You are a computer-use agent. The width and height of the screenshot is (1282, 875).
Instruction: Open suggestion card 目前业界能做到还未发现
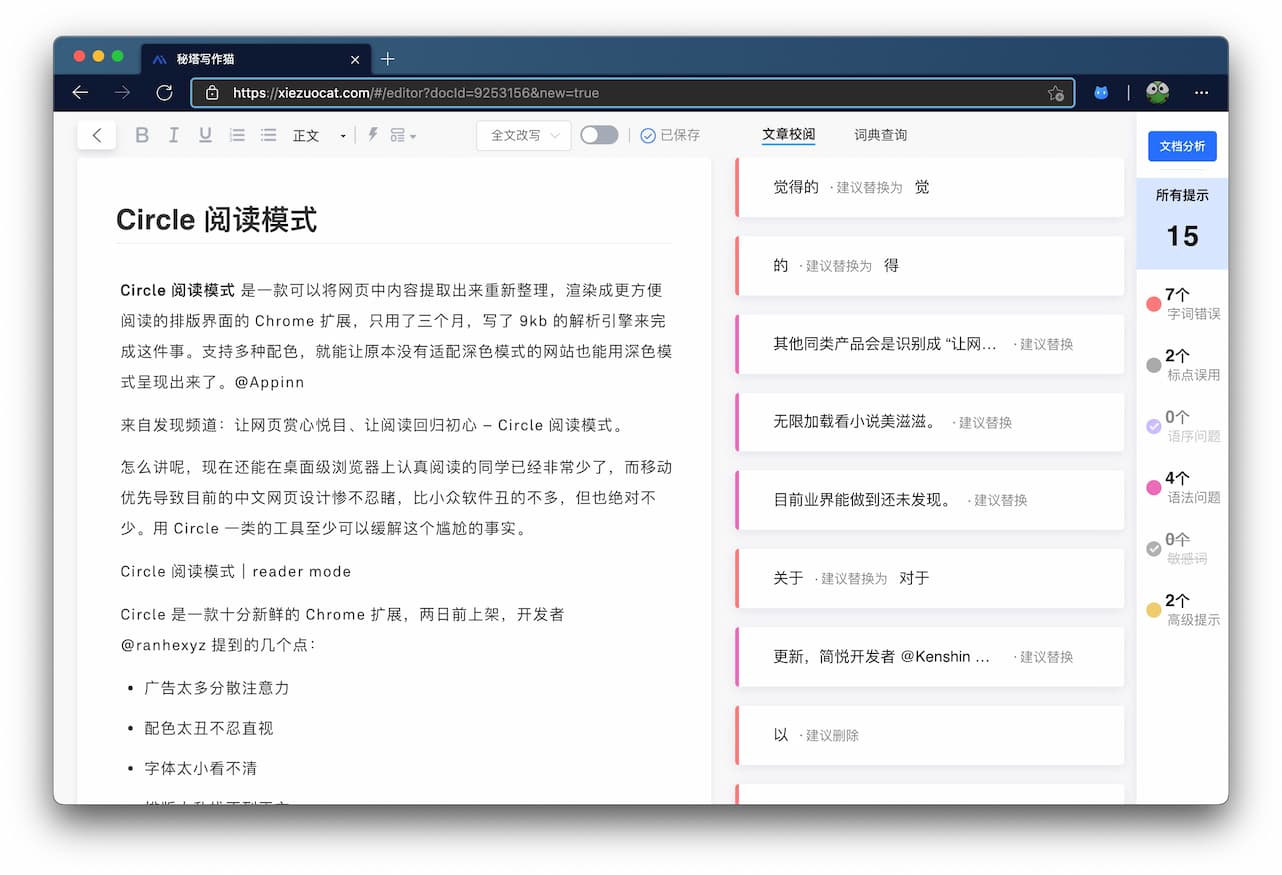[929, 500]
